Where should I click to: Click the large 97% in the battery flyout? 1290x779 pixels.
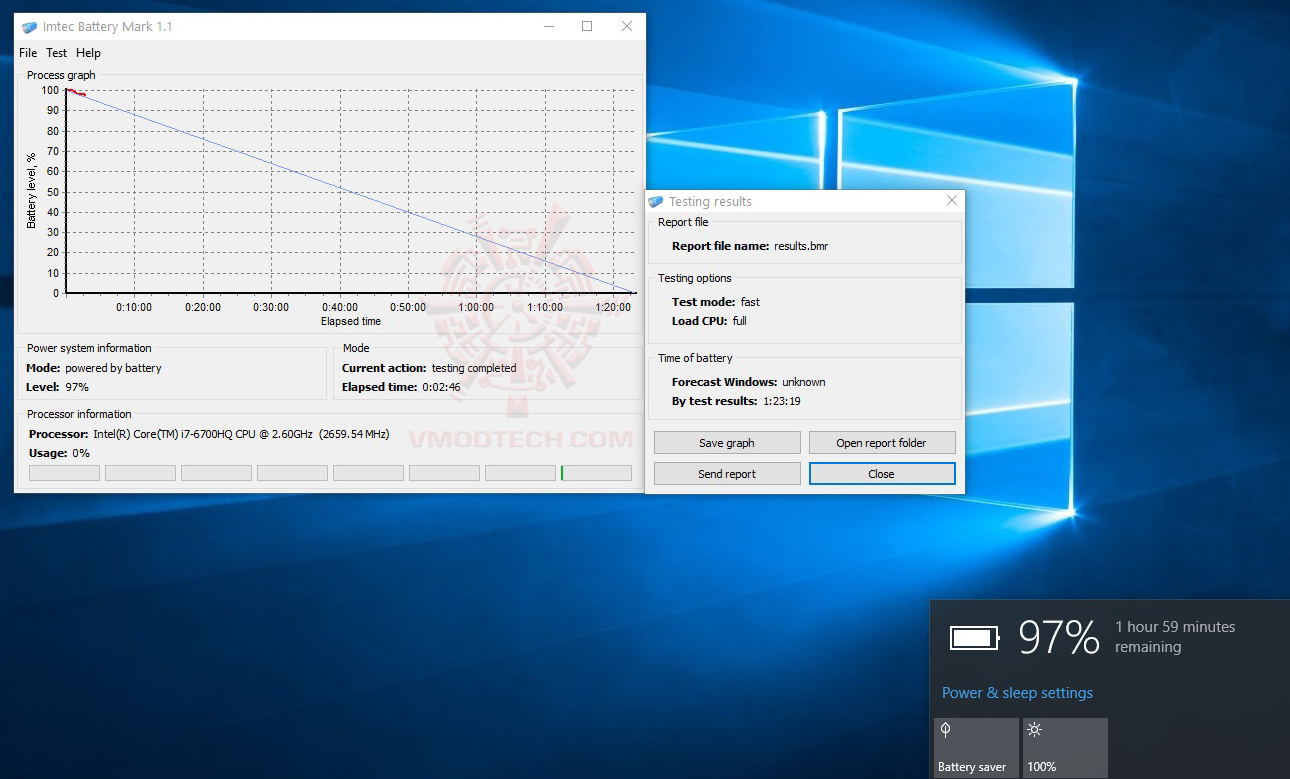tap(1059, 637)
